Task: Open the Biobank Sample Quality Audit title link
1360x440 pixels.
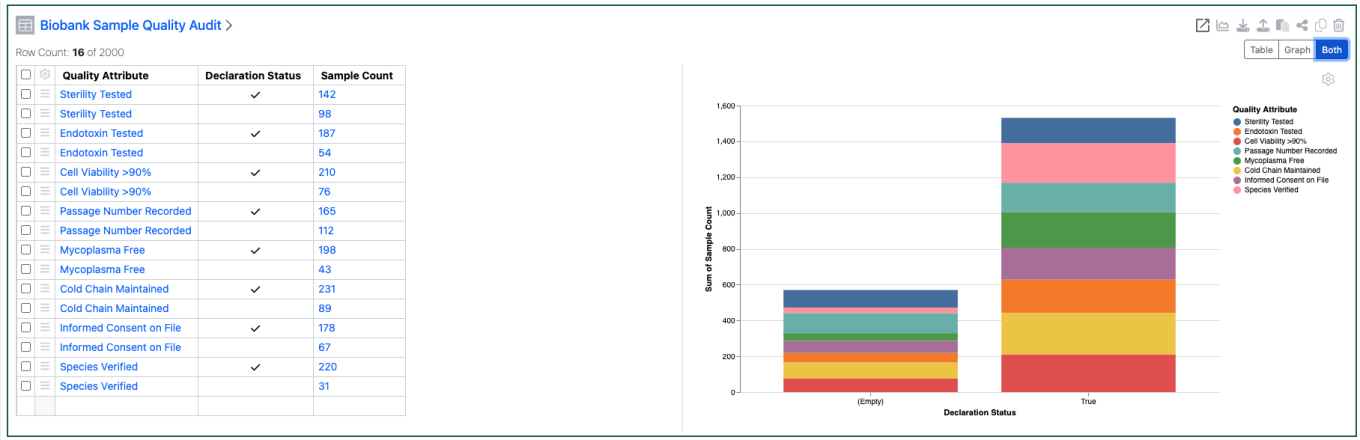Action: click(x=130, y=26)
